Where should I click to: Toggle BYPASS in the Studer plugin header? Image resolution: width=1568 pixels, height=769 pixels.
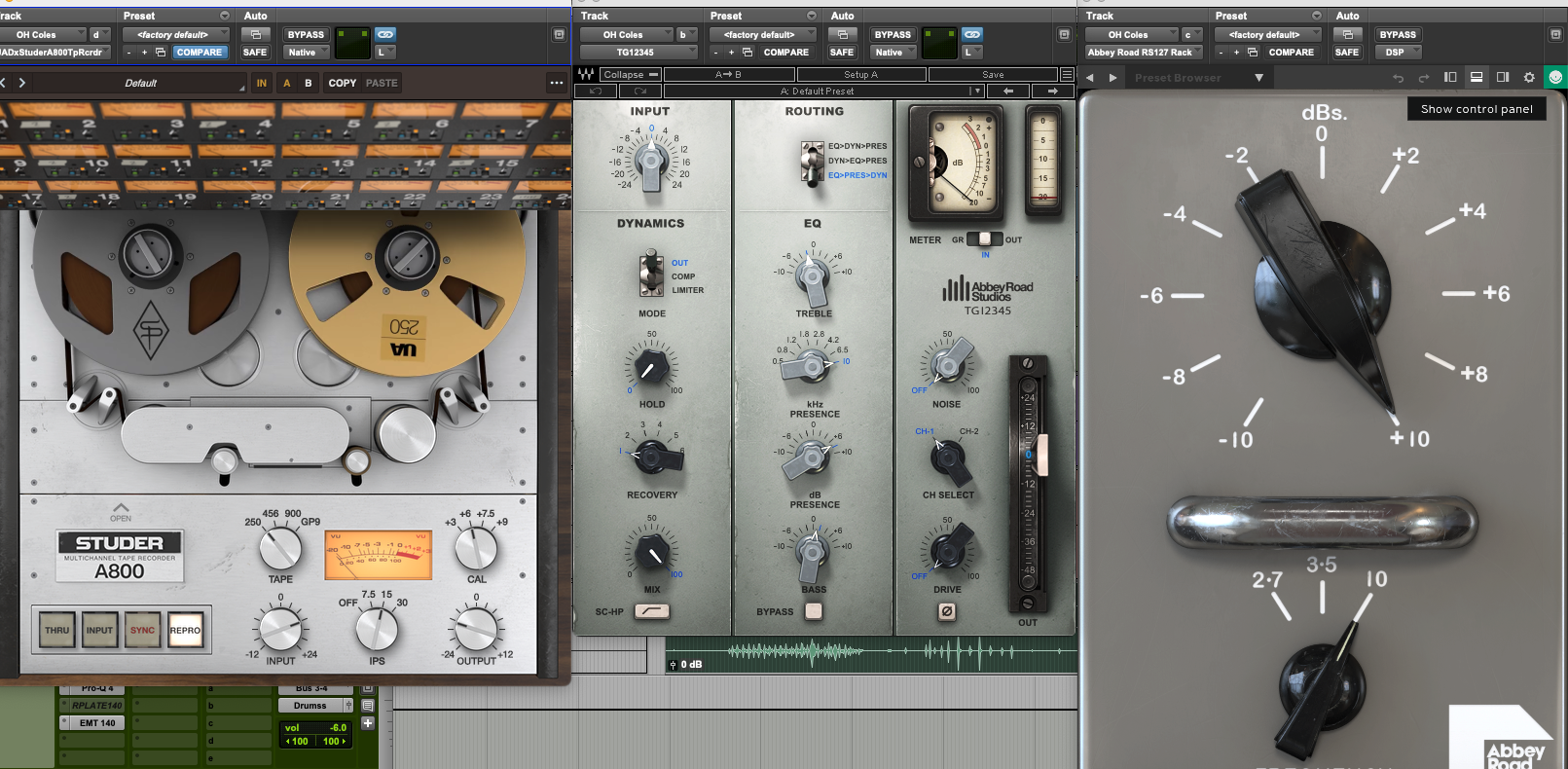tap(306, 34)
